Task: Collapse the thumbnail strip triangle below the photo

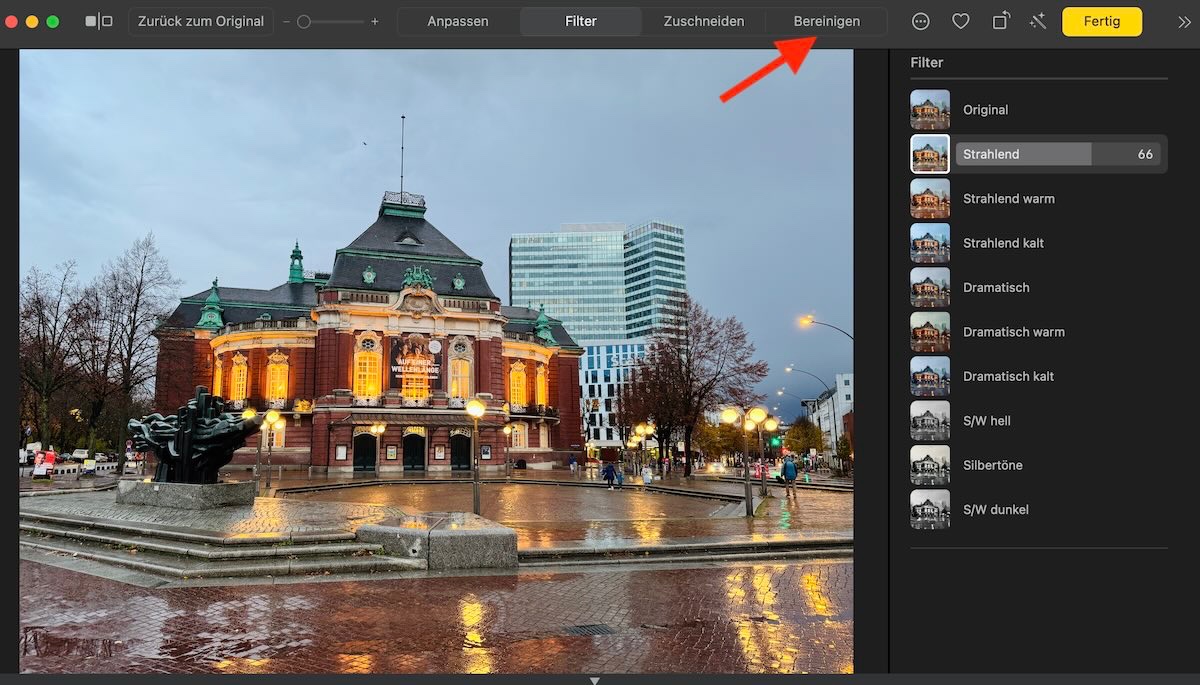Action: [x=595, y=680]
